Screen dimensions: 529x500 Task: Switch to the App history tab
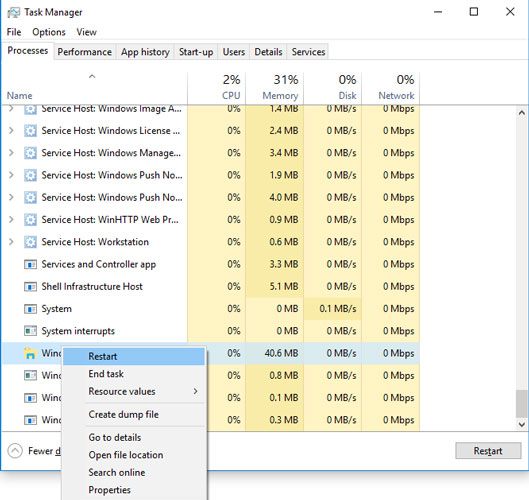(145, 52)
